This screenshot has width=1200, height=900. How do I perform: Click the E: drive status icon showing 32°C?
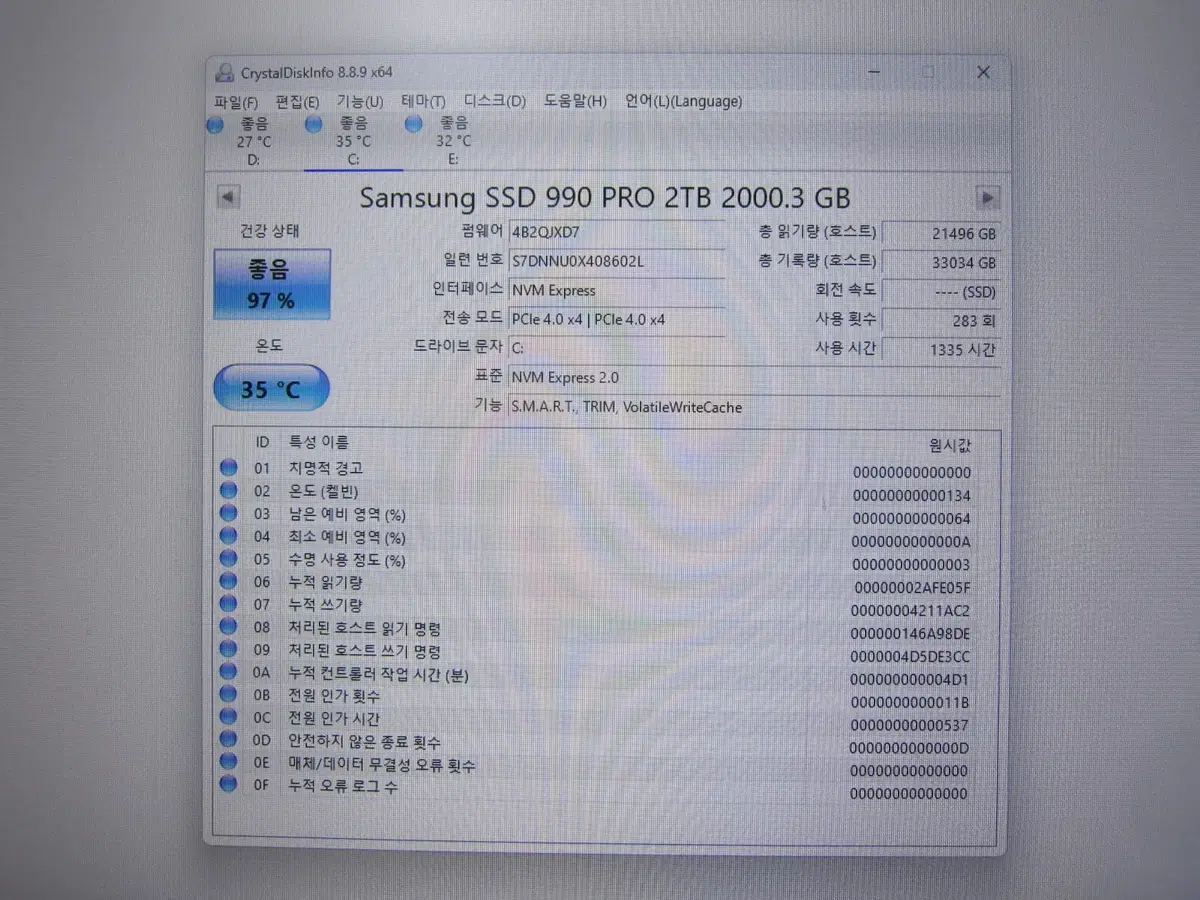point(413,124)
